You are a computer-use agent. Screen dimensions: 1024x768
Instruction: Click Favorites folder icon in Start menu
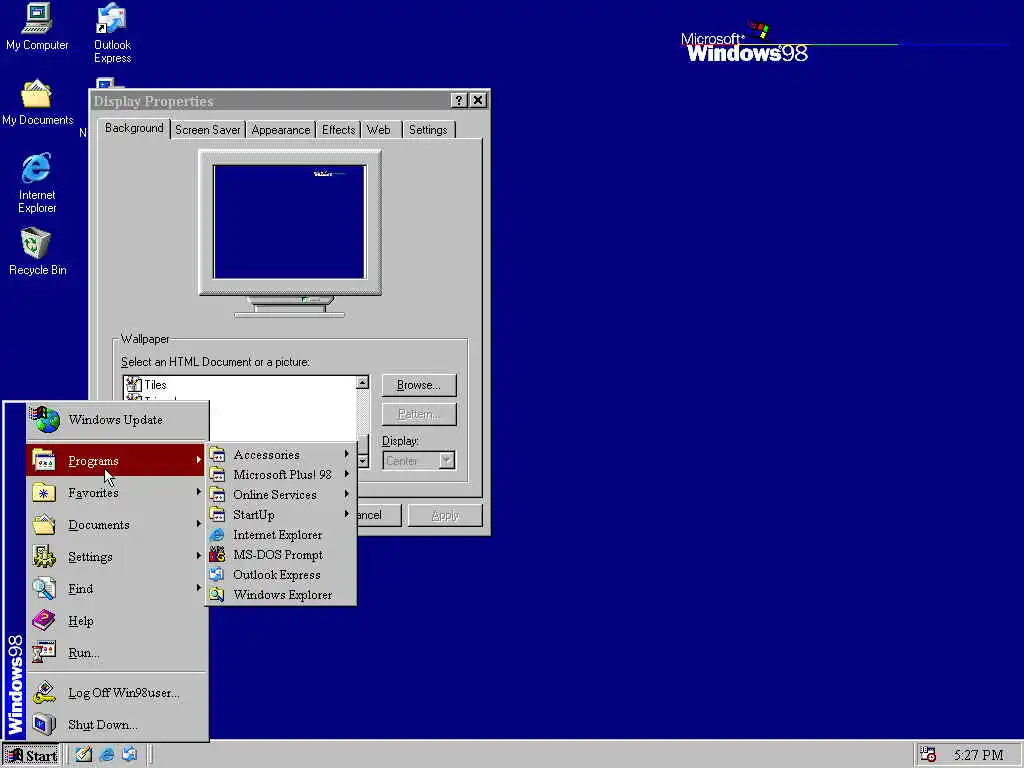tap(44, 492)
